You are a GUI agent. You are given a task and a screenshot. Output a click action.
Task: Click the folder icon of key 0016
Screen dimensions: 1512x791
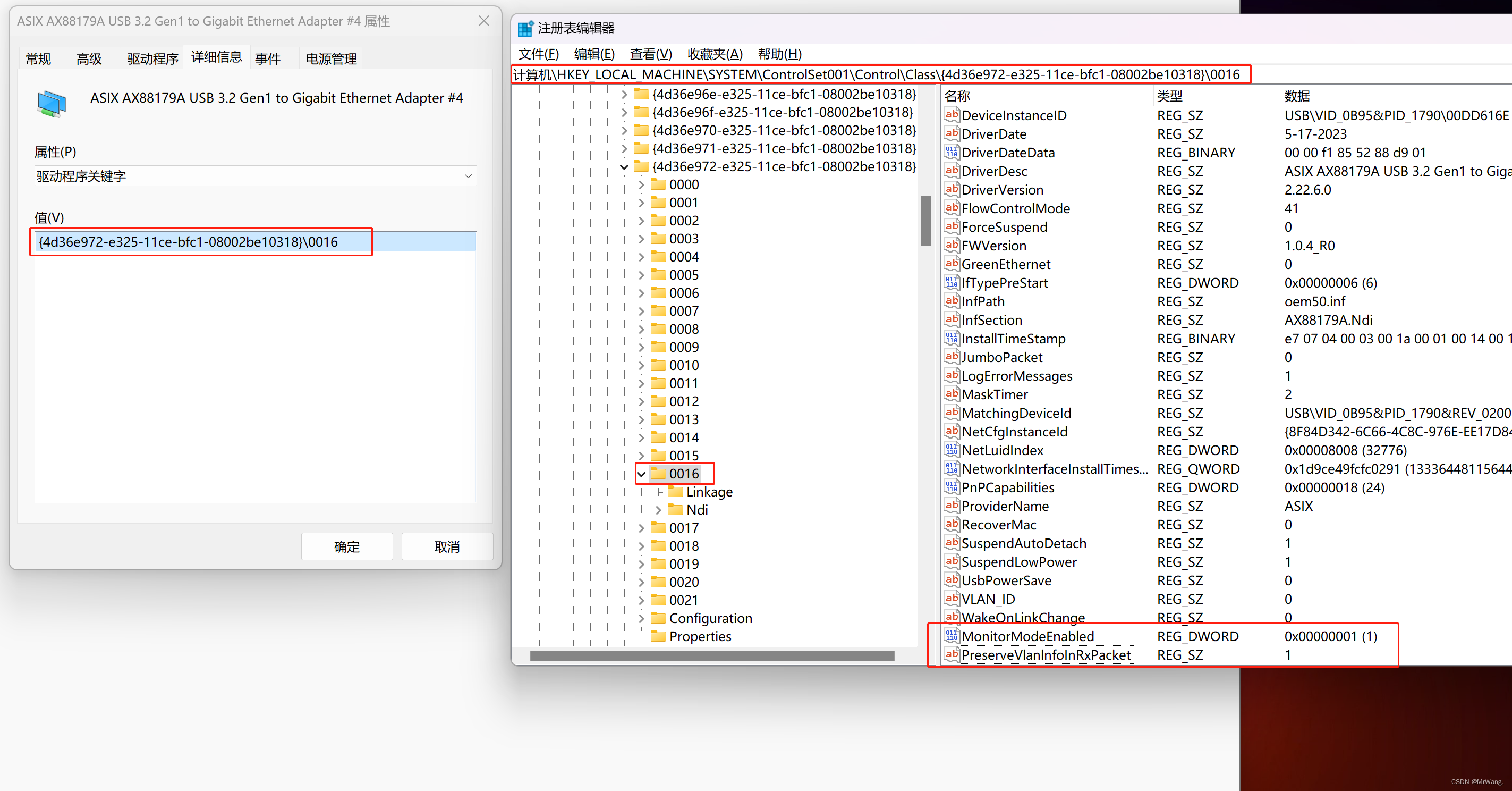coord(659,473)
